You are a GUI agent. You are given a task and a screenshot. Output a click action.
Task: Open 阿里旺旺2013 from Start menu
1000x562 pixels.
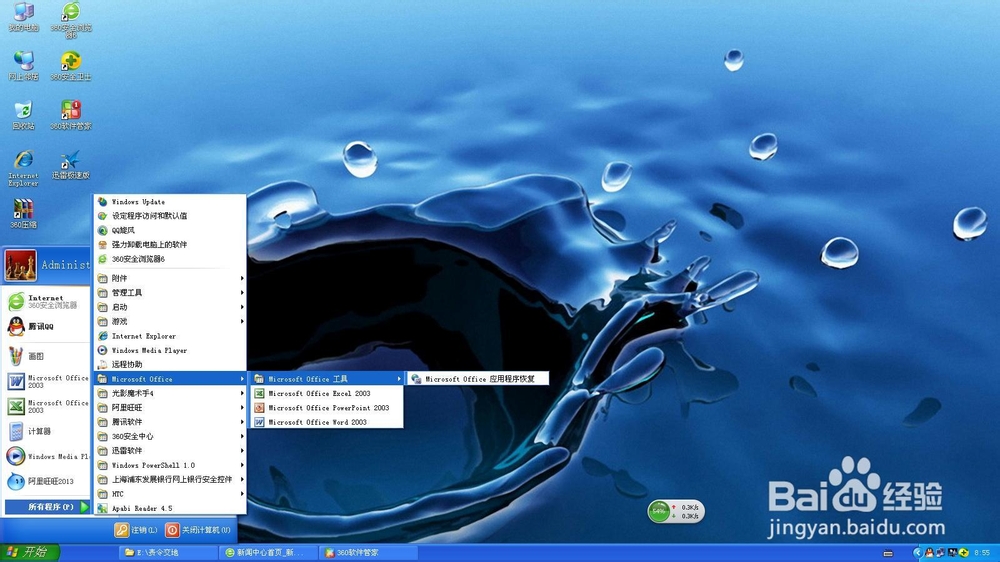[x=46, y=481]
